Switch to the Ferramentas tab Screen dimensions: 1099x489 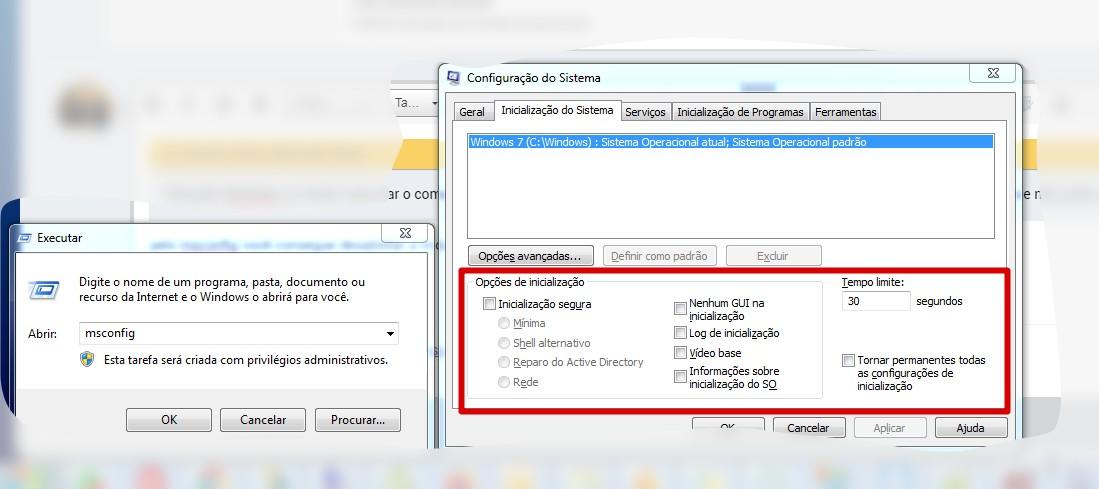point(845,112)
